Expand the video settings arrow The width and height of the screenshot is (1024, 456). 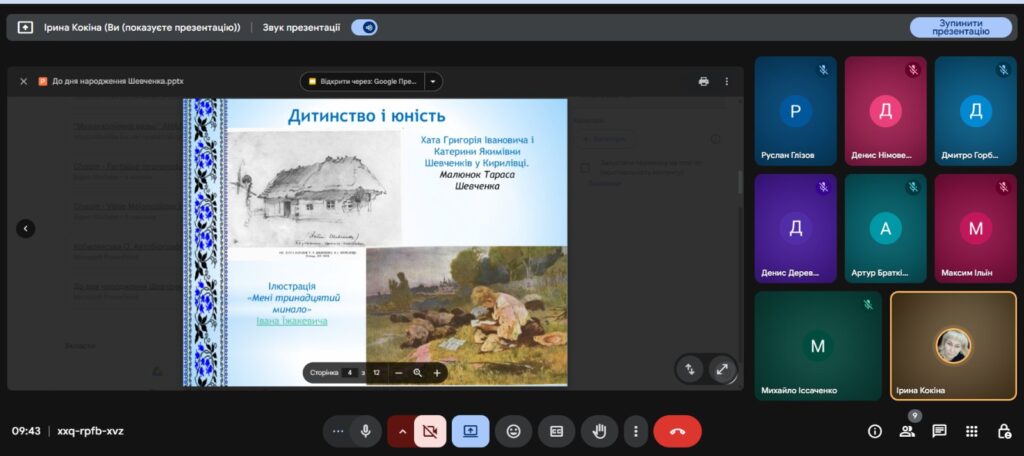click(402, 431)
